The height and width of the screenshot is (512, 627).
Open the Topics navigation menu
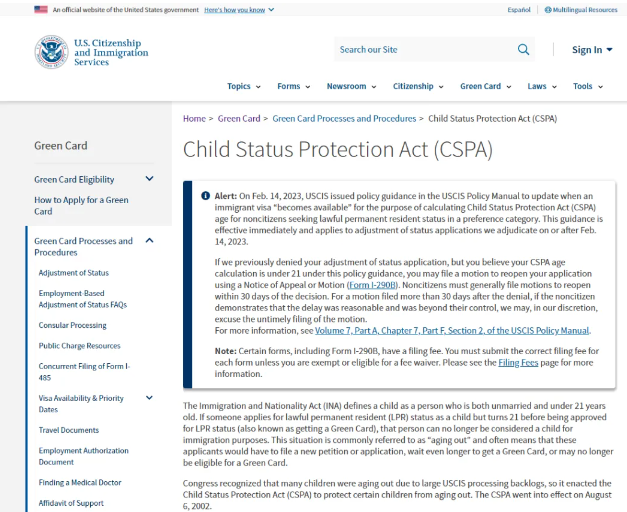(243, 86)
